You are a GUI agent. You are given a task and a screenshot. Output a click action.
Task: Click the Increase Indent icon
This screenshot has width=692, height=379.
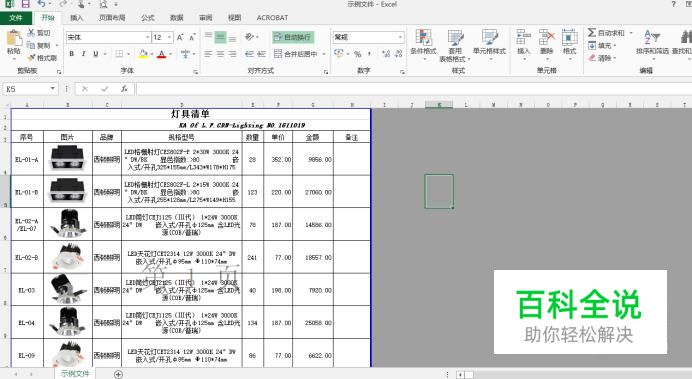(261, 54)
